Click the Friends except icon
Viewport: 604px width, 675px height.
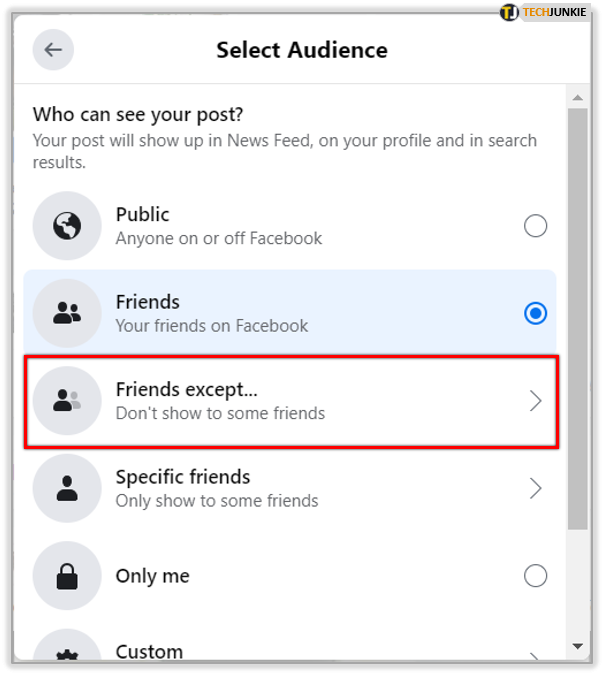[67, 400]
